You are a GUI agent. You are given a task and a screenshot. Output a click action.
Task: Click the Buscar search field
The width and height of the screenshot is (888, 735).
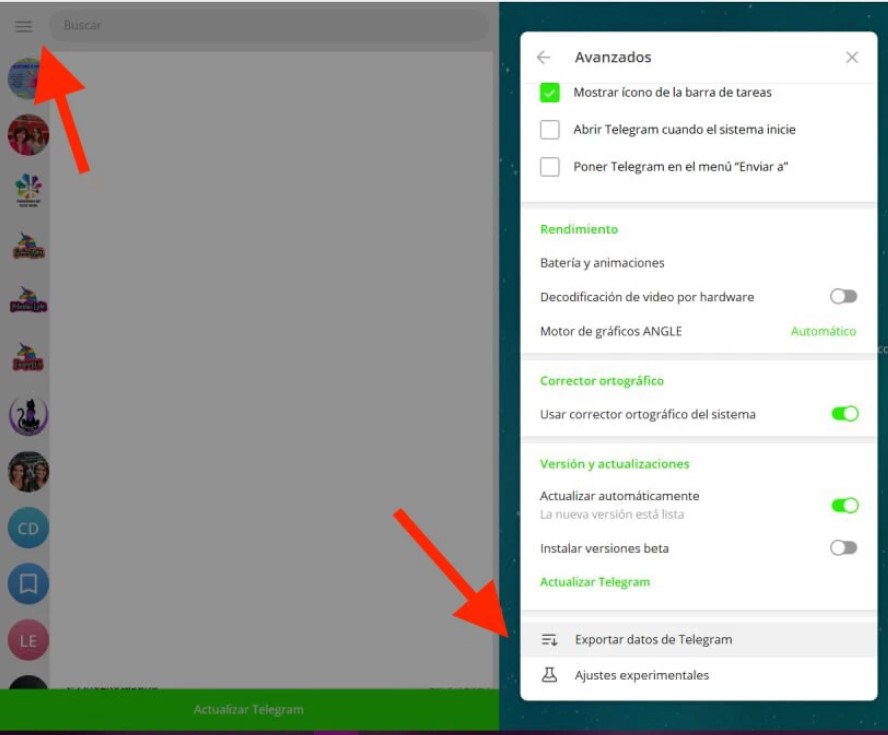tap(269, 25)
